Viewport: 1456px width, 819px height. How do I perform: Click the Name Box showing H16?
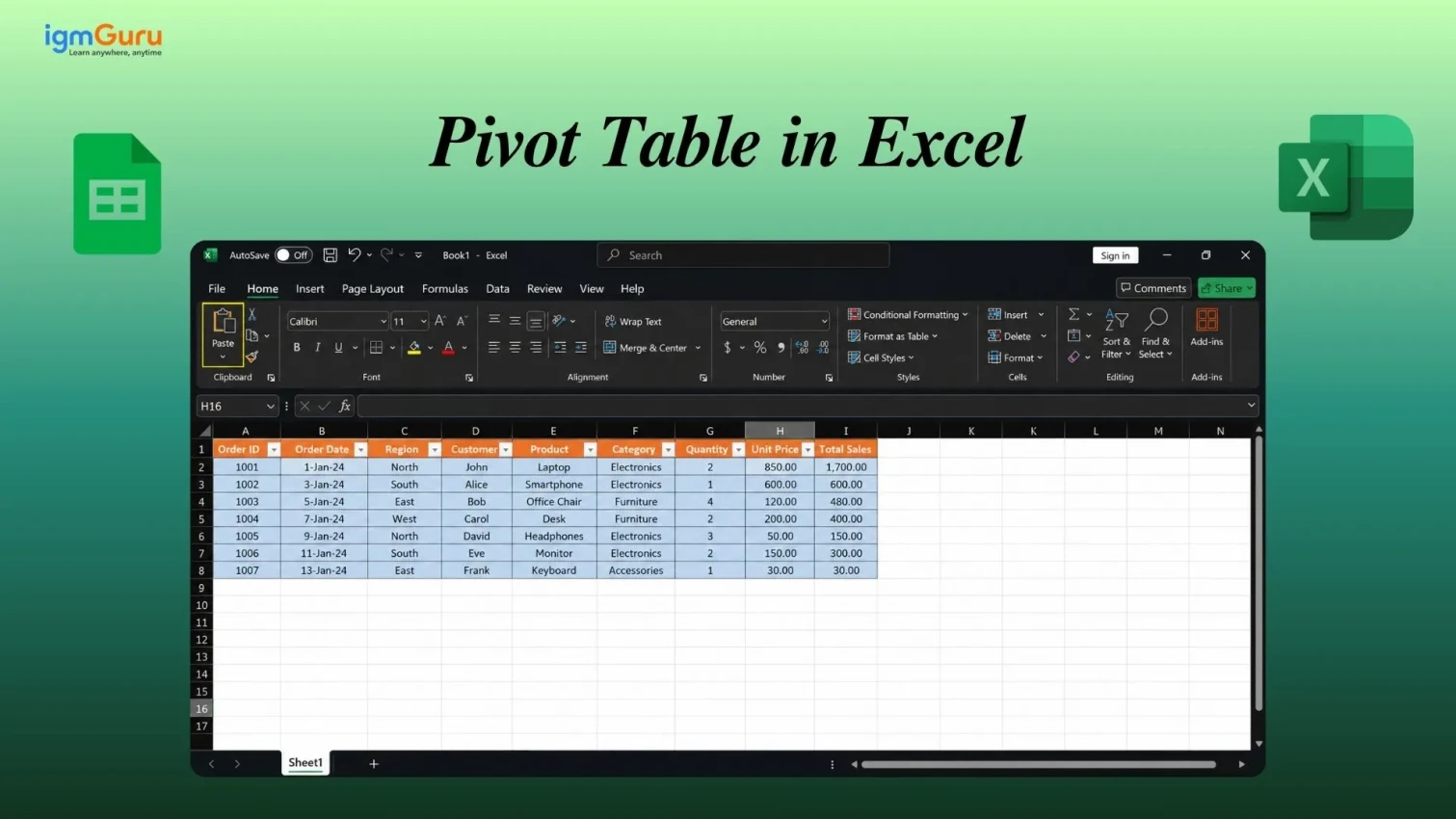coord(237,407)
